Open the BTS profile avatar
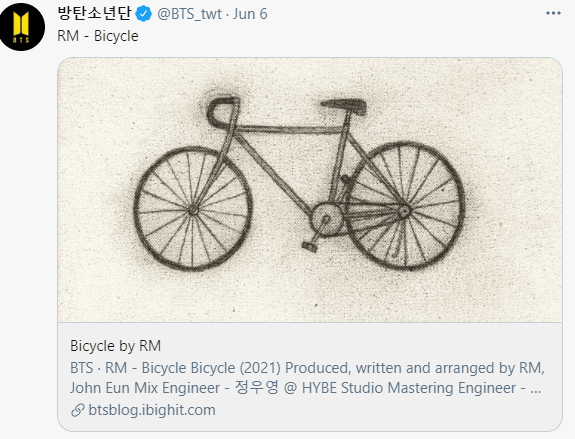Viewport: 575px width, 439px height. [x=22, y=26]
